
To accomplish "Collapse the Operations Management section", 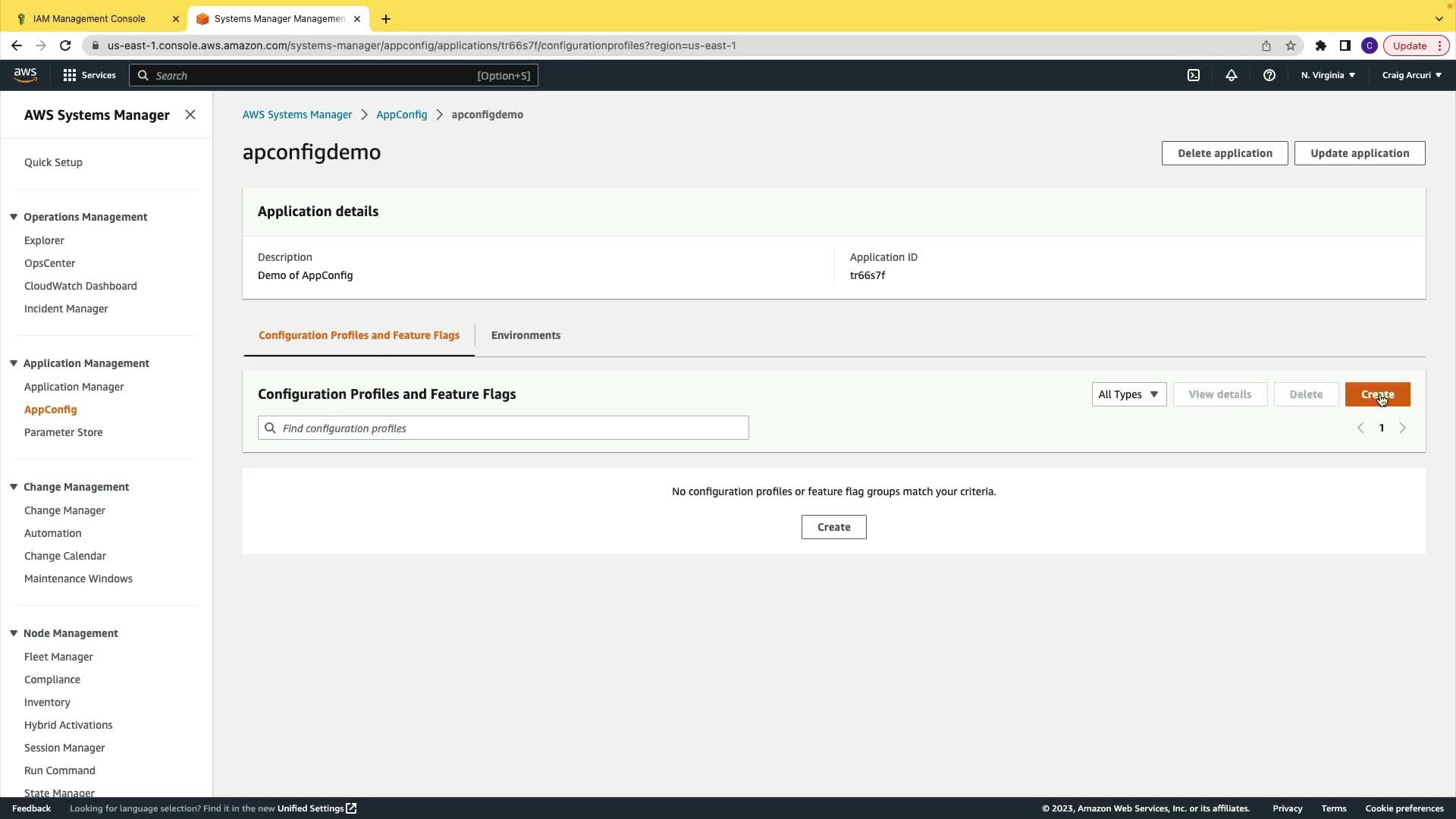I will [x=14, y=217].
